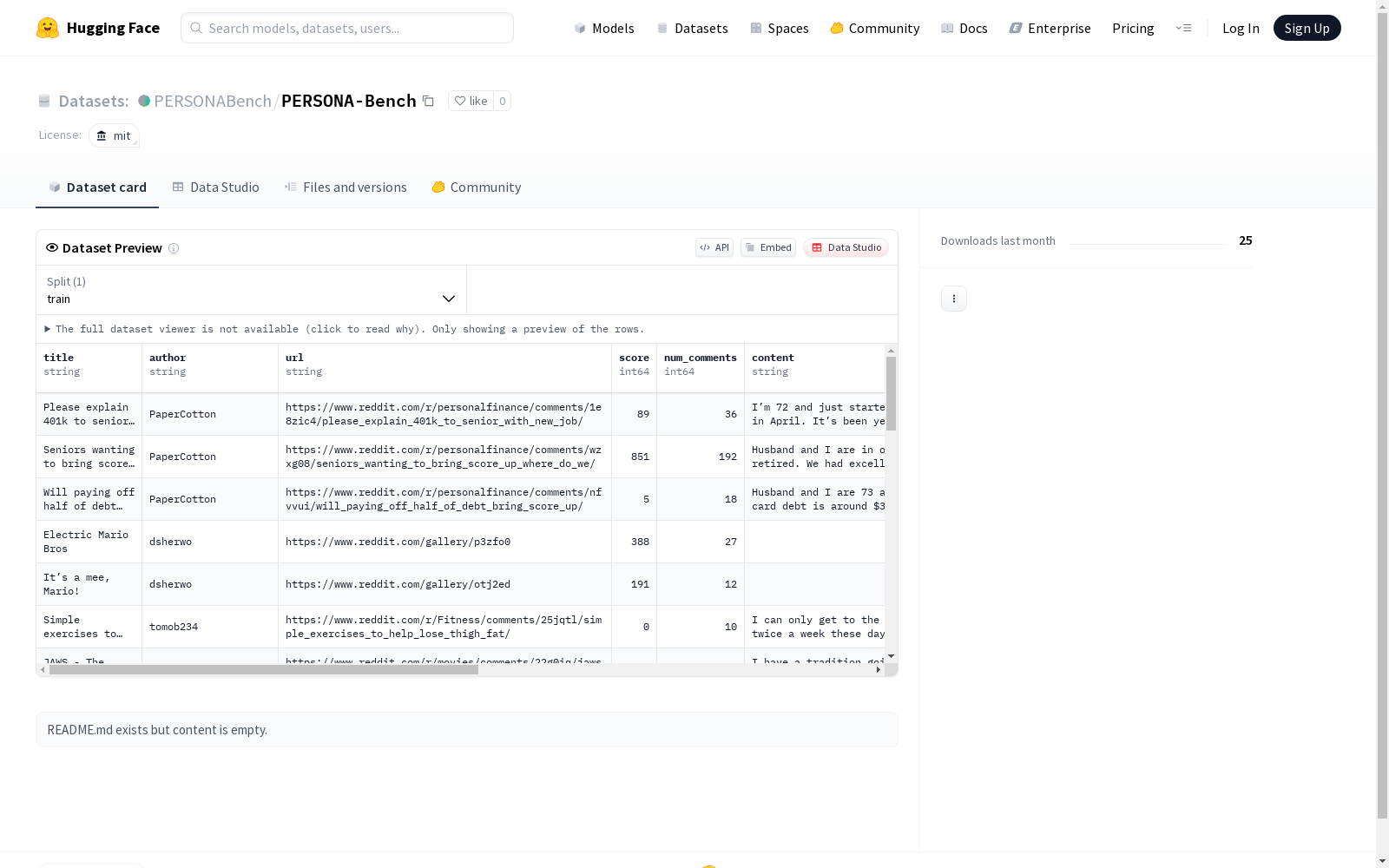Expand the full dataset viewer unavailable notice

pyautogui.click(x=345, y=329)
